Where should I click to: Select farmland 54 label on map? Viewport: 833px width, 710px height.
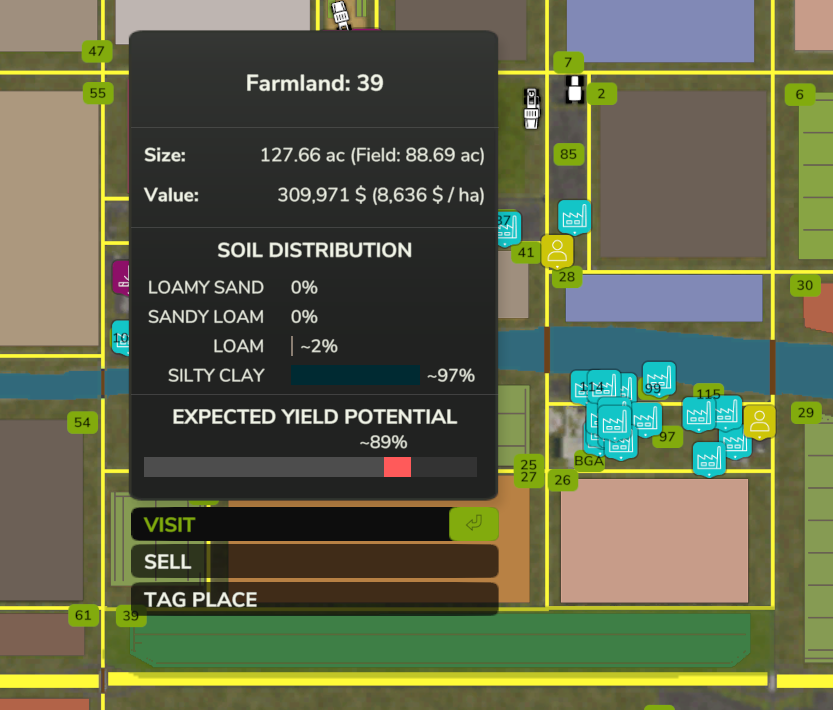(x=82, y=422)
